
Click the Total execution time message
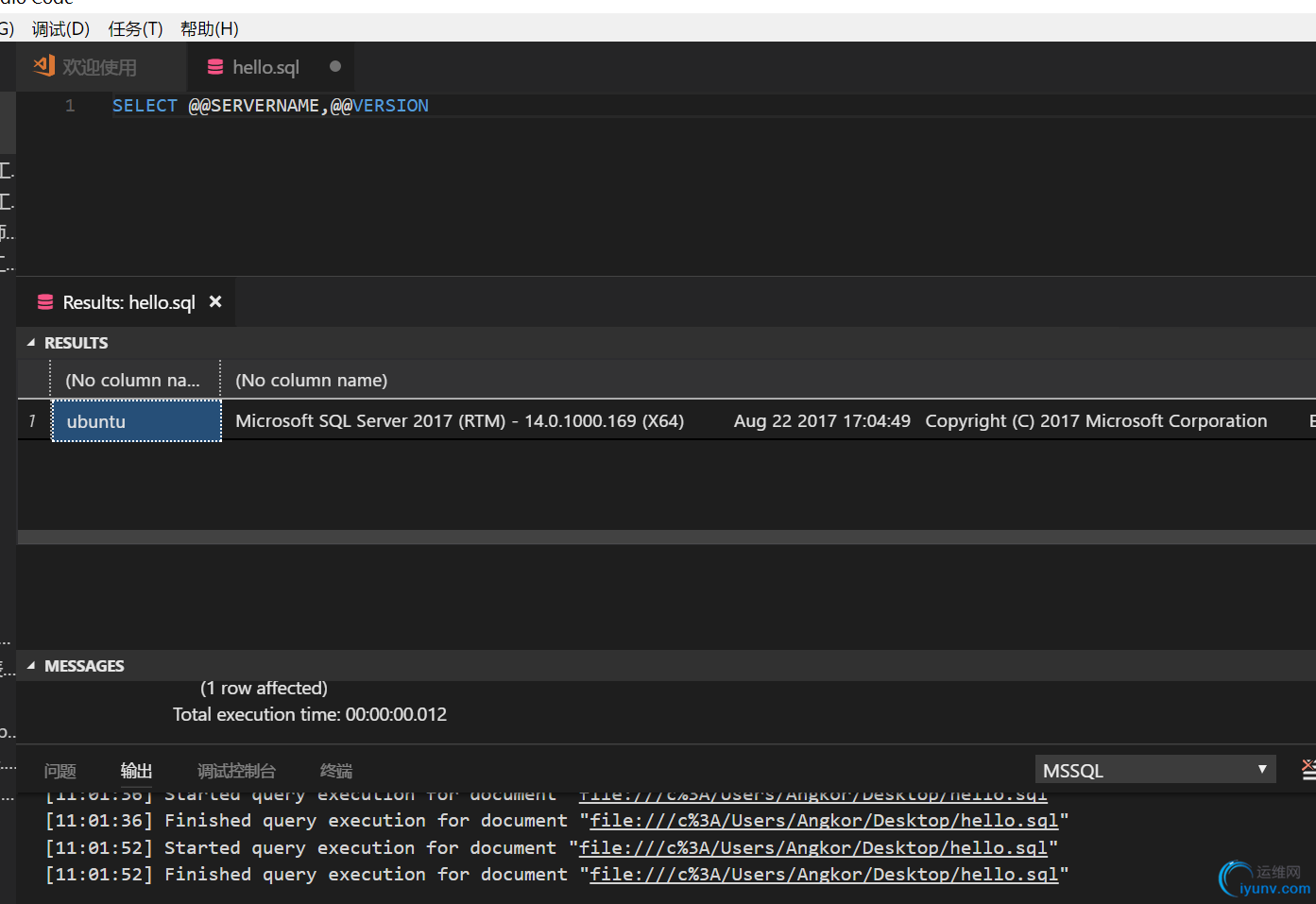[310, 714]
